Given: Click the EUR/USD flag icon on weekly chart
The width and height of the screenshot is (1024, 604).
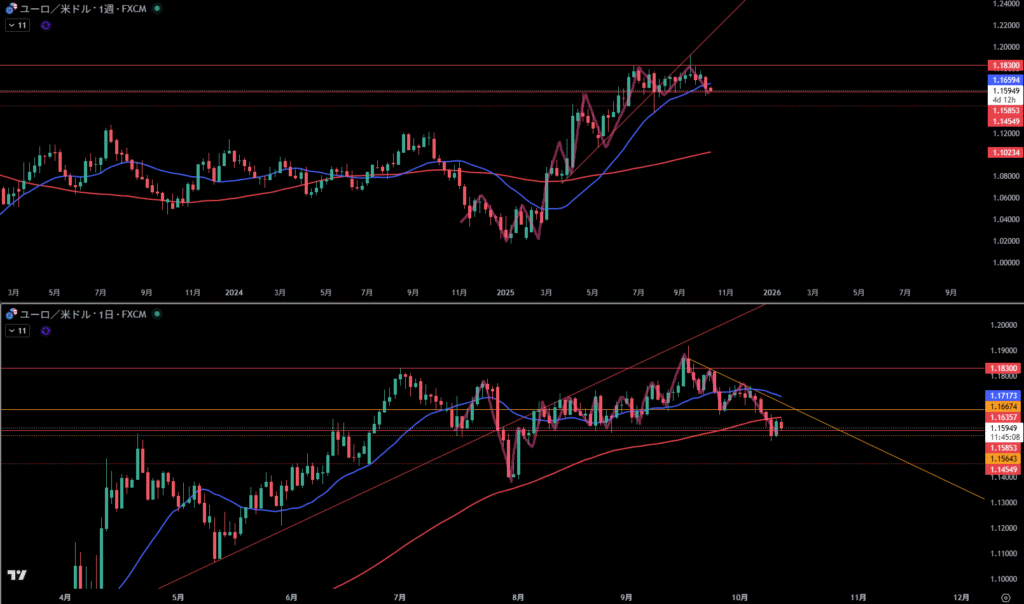Looking at the screenshot, I should coord(10,7).
